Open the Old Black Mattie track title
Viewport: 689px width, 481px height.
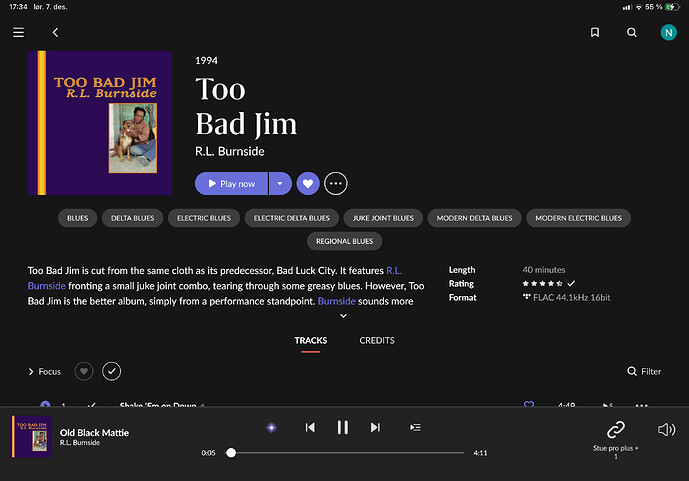tap(94, 433)
